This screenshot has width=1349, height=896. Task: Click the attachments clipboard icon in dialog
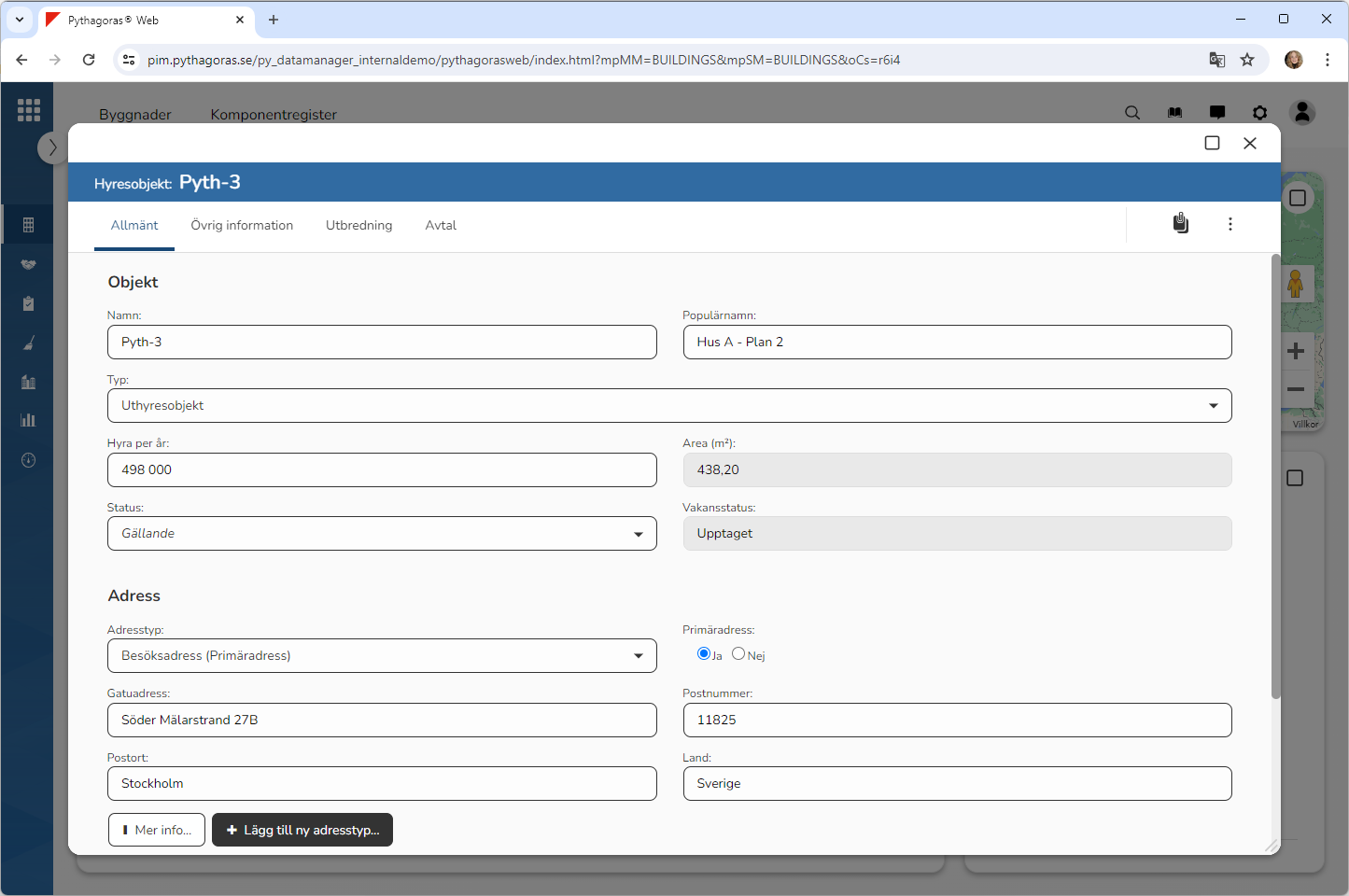click(1181, 224)
